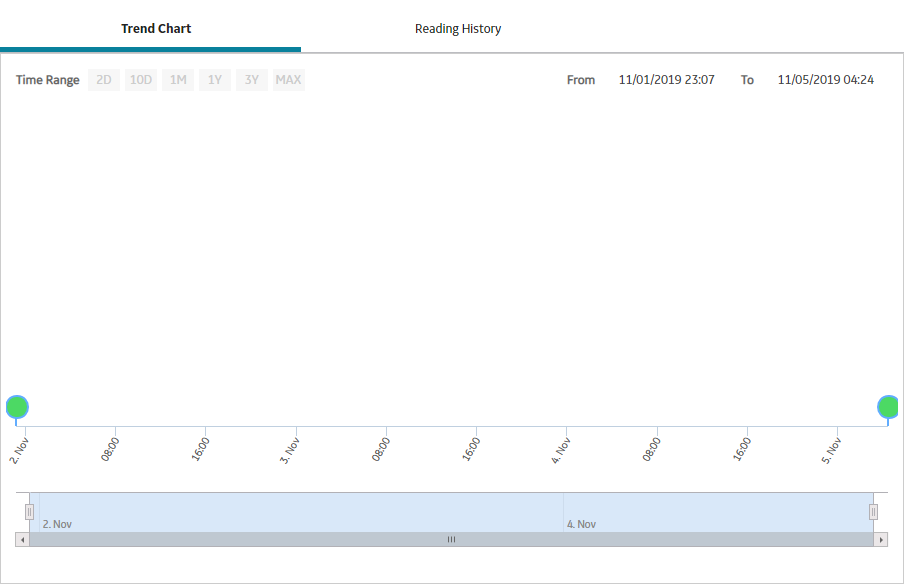Click the Time Range label
Screen dimensions: 904x584
(x=48, y=80)
